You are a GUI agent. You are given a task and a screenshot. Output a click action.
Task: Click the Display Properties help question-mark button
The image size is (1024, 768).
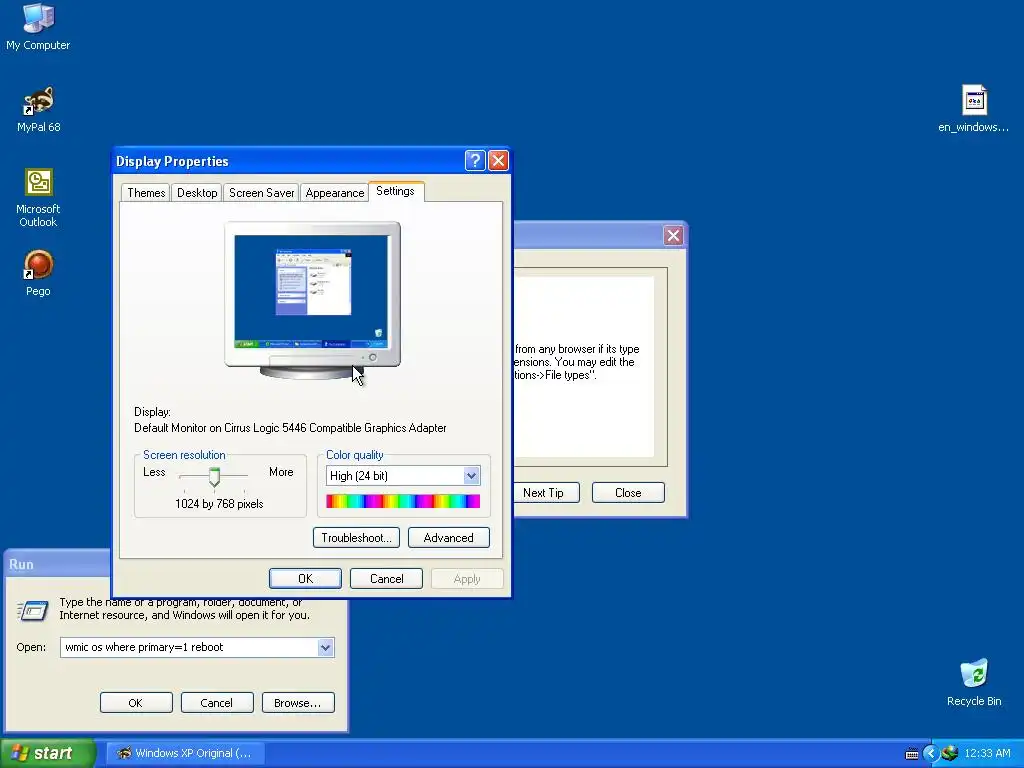[x=475, y=161]
